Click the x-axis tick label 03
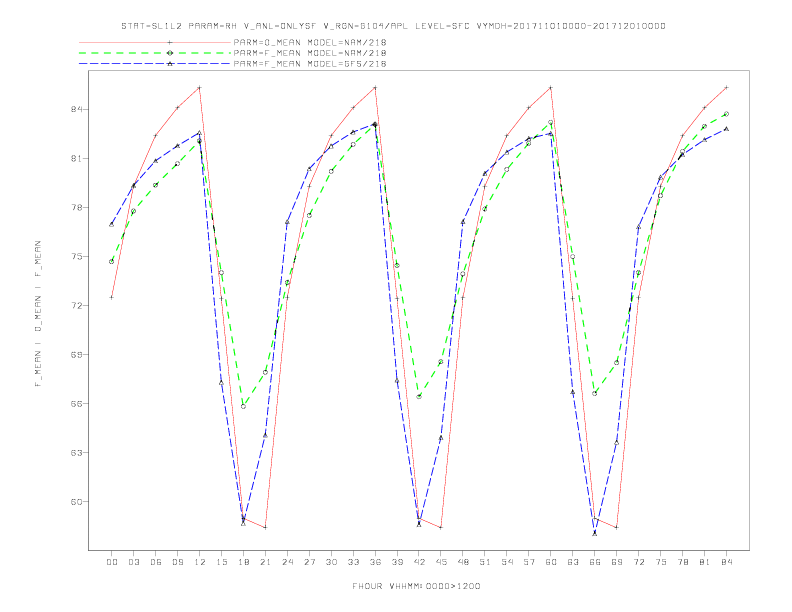This screenshot has width=792, height=612. (133, 562)
